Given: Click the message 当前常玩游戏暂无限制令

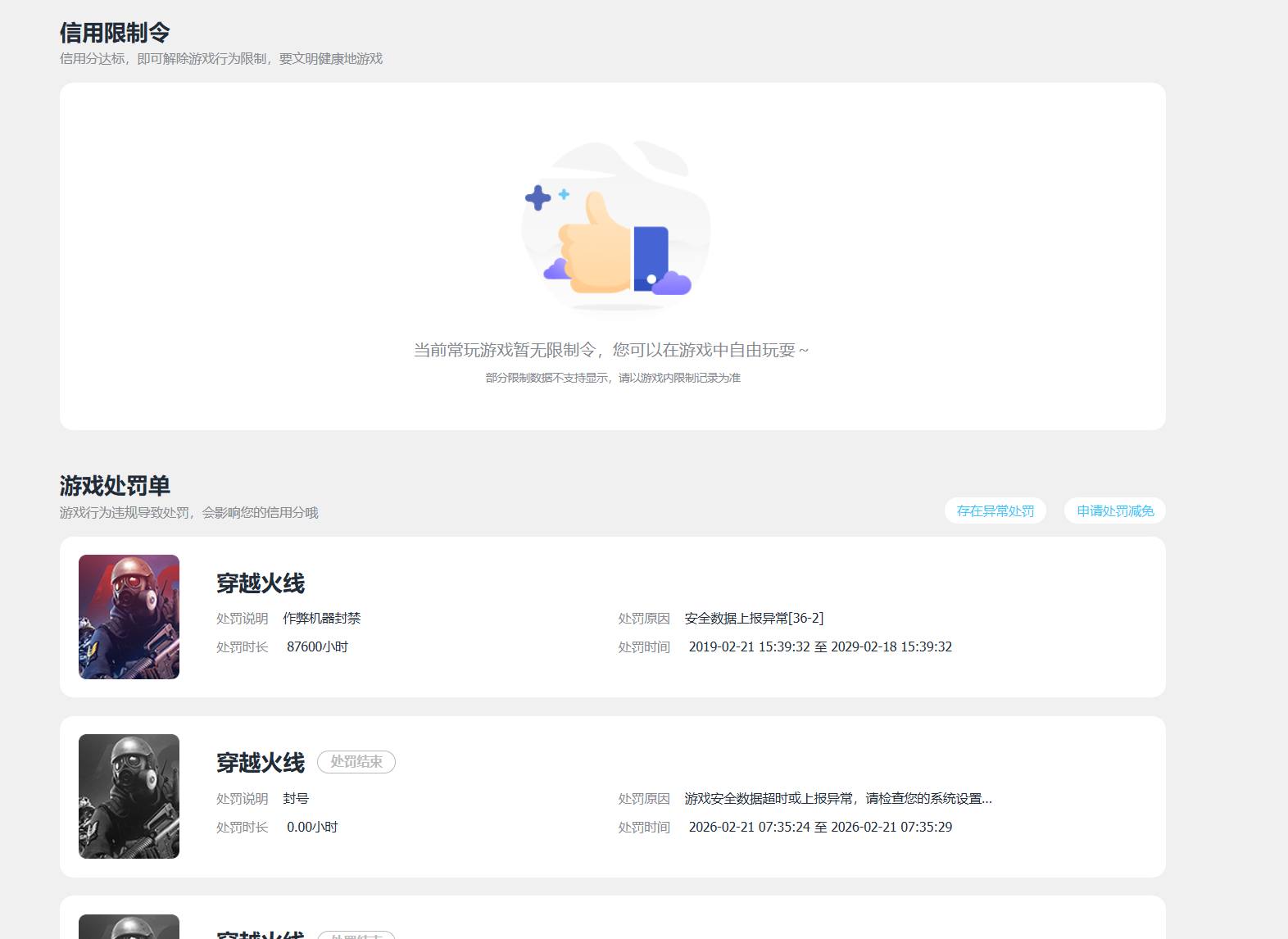Looking at the screenshot, I should [x=611, y=351].
